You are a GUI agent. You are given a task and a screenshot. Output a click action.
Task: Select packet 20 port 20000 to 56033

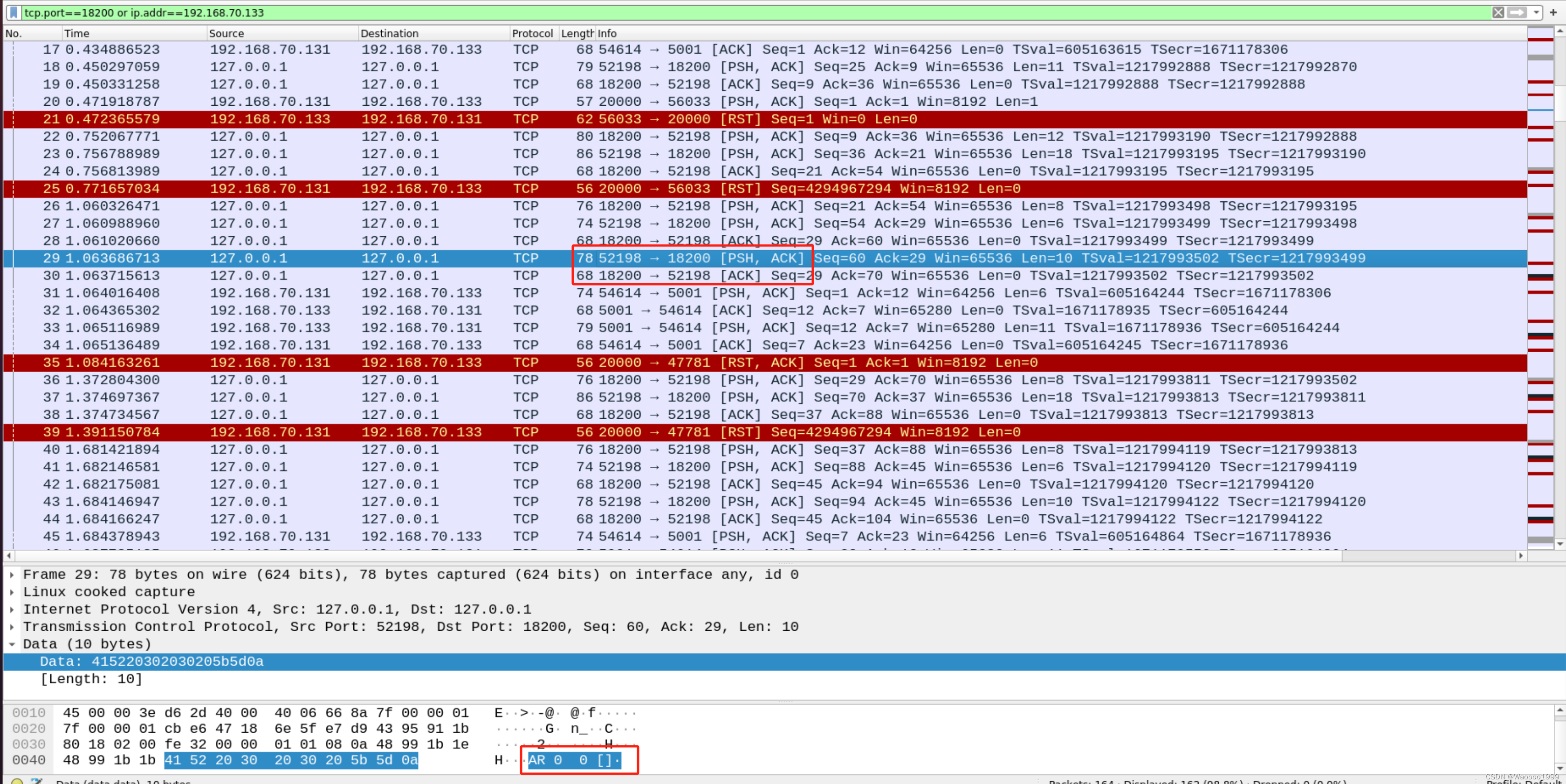765,102
